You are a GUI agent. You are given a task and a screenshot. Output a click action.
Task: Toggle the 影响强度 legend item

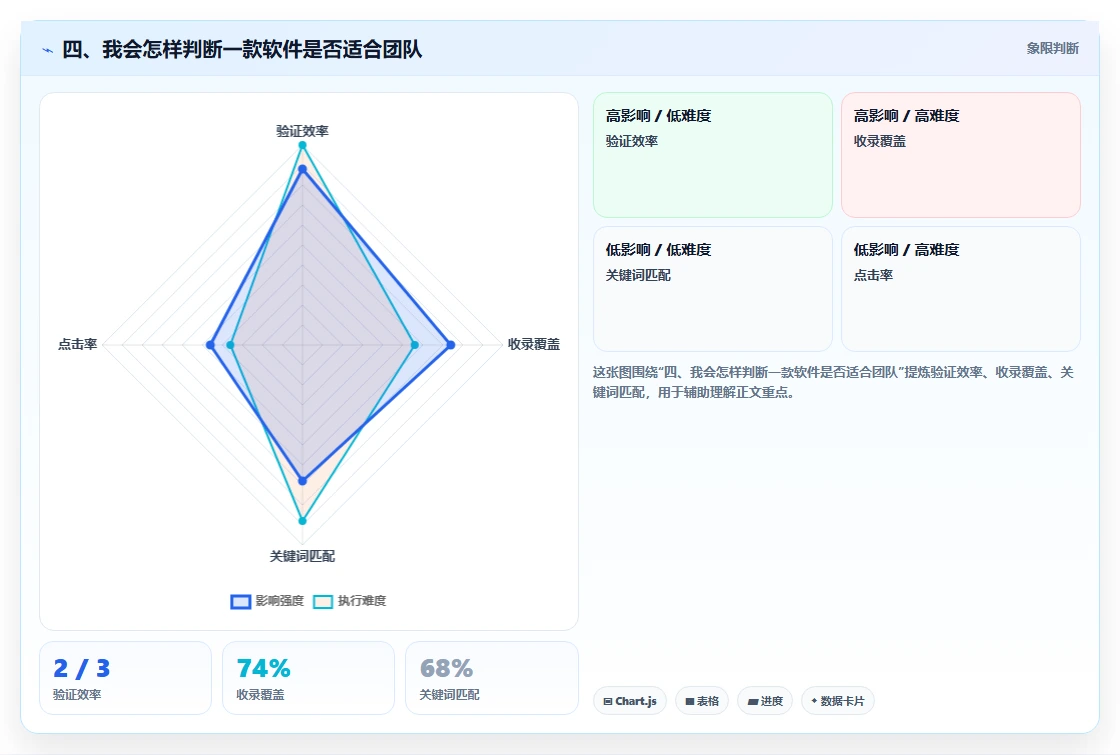(267, 601)
